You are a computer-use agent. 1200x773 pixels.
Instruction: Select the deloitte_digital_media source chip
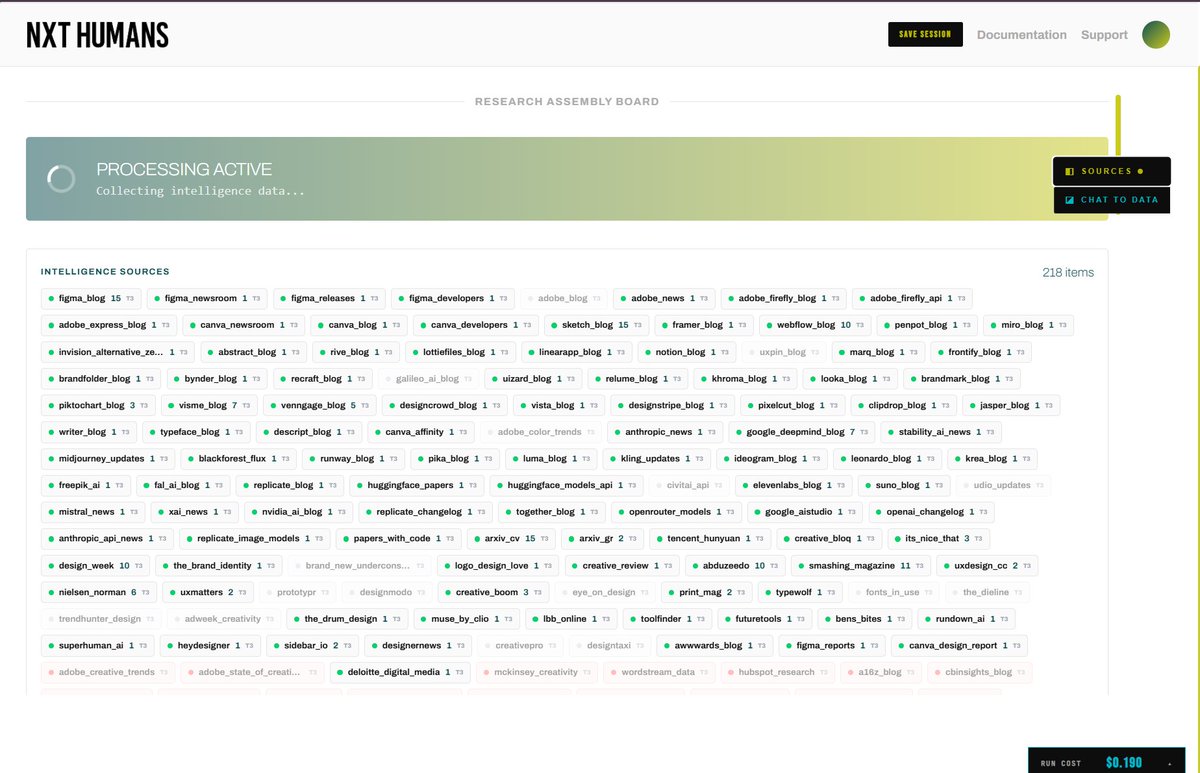(402, 672)
